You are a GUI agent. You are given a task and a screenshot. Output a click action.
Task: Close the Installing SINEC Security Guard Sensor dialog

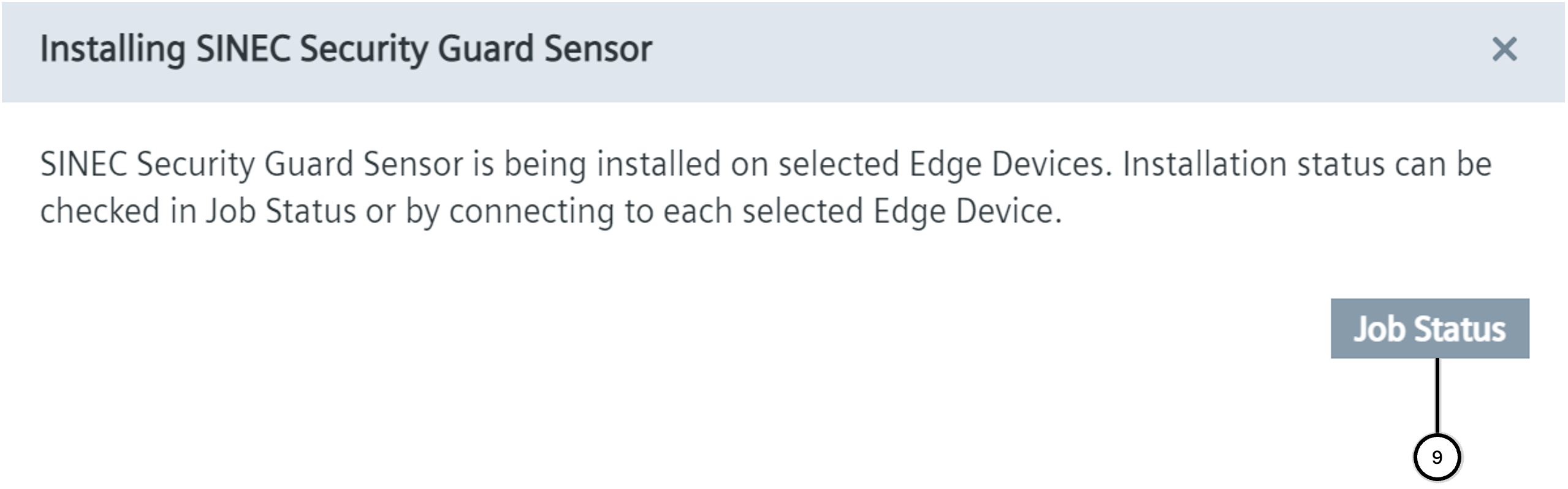pos(1504,49)
